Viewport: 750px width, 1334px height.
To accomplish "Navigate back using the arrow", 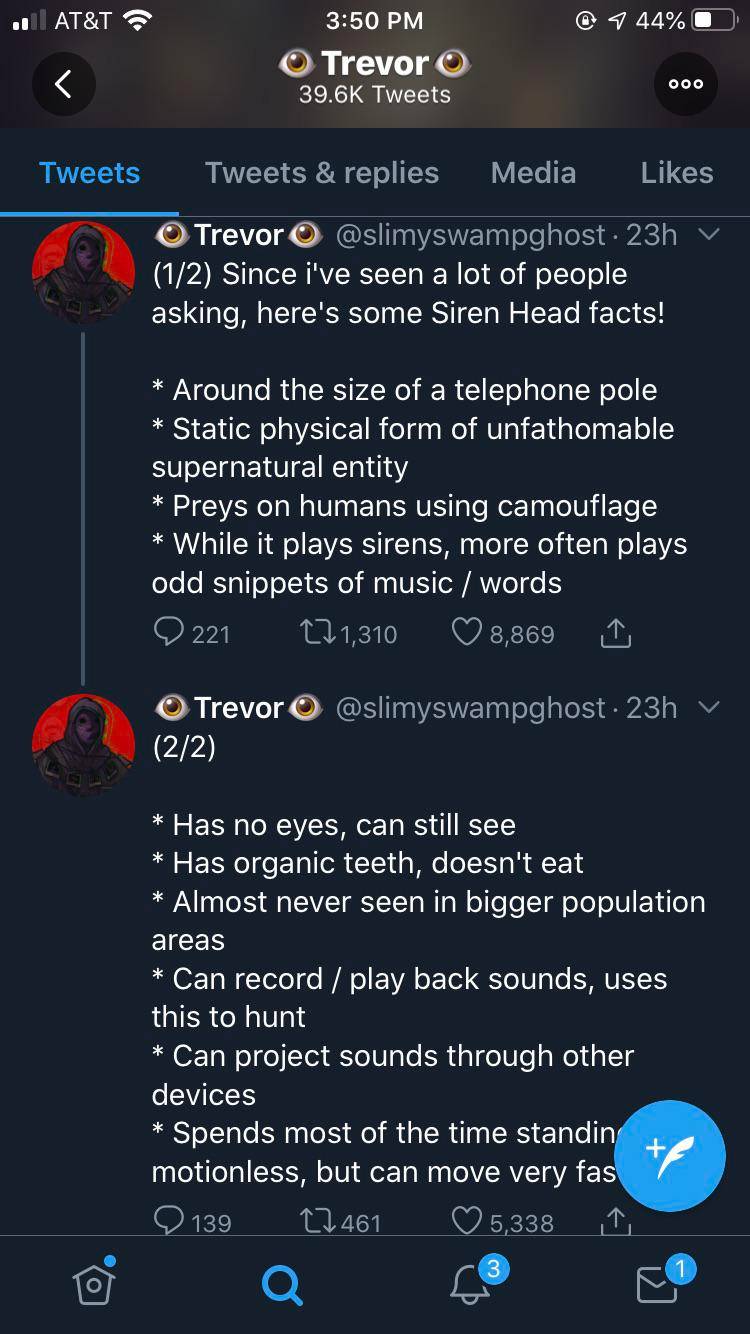I will pos(64,84).
